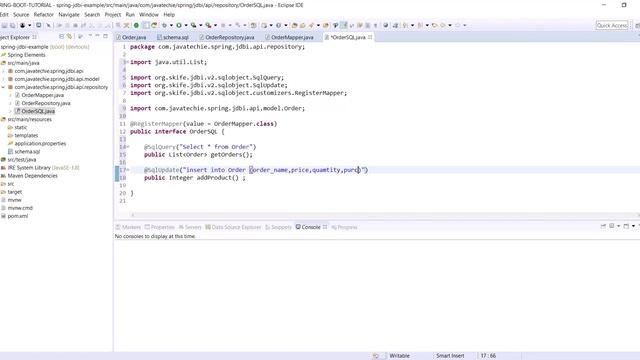Click the Save All icon in the toolbar
This screenshot has width=640, height=360.
point(13,25)
